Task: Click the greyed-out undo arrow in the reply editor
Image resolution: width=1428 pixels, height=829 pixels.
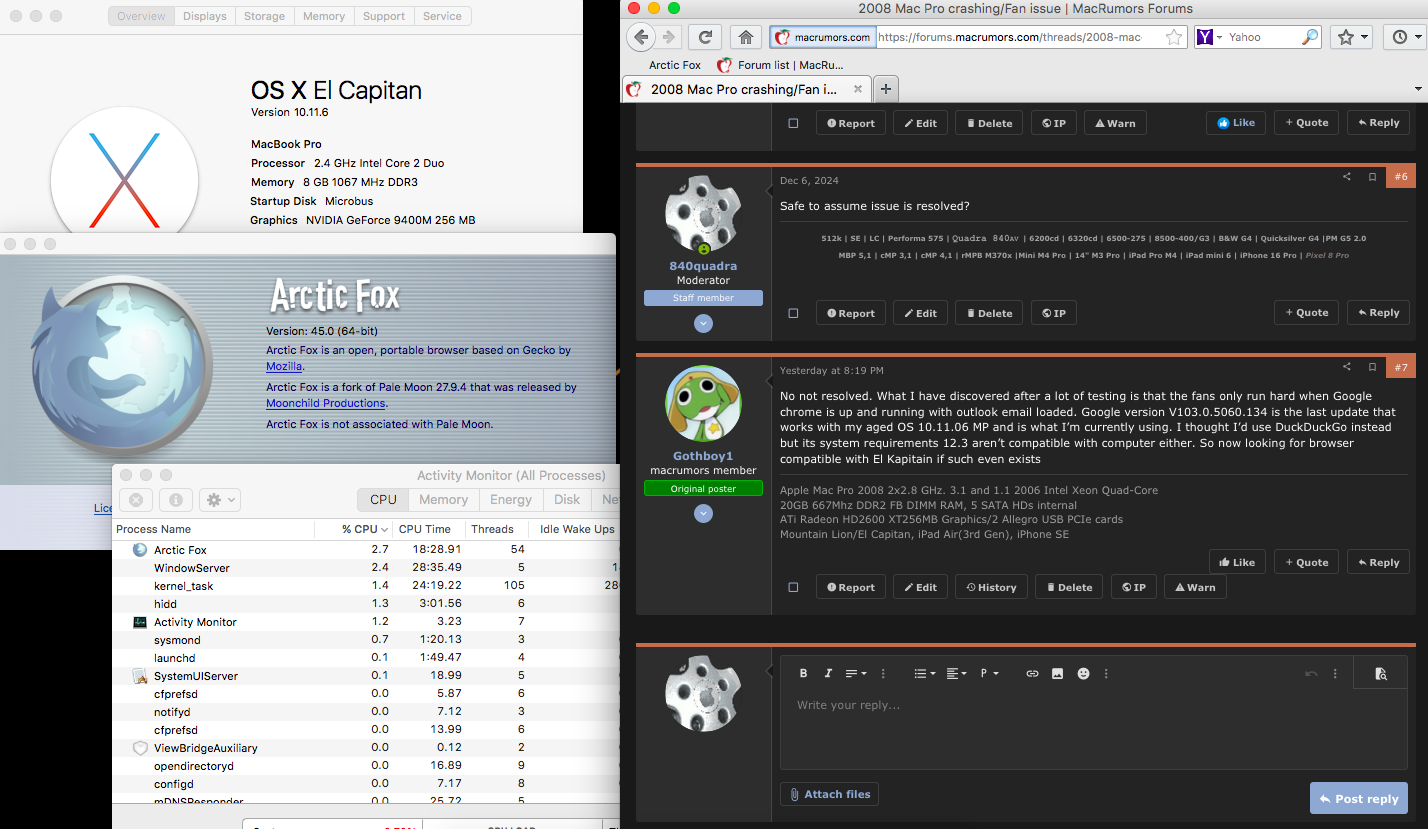Action: [1311, 674]
